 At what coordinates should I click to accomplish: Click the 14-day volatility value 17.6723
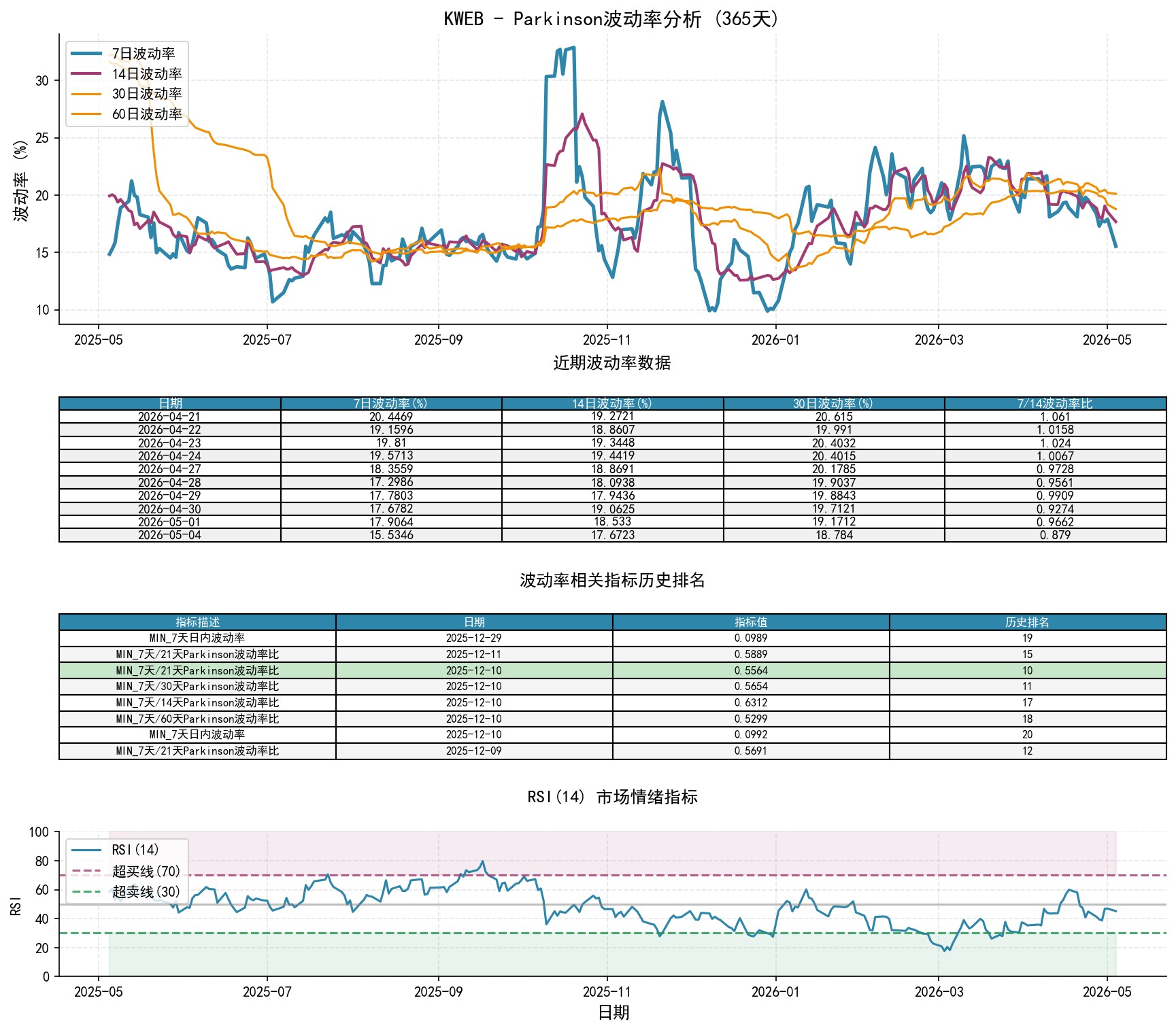coord(612,535)
